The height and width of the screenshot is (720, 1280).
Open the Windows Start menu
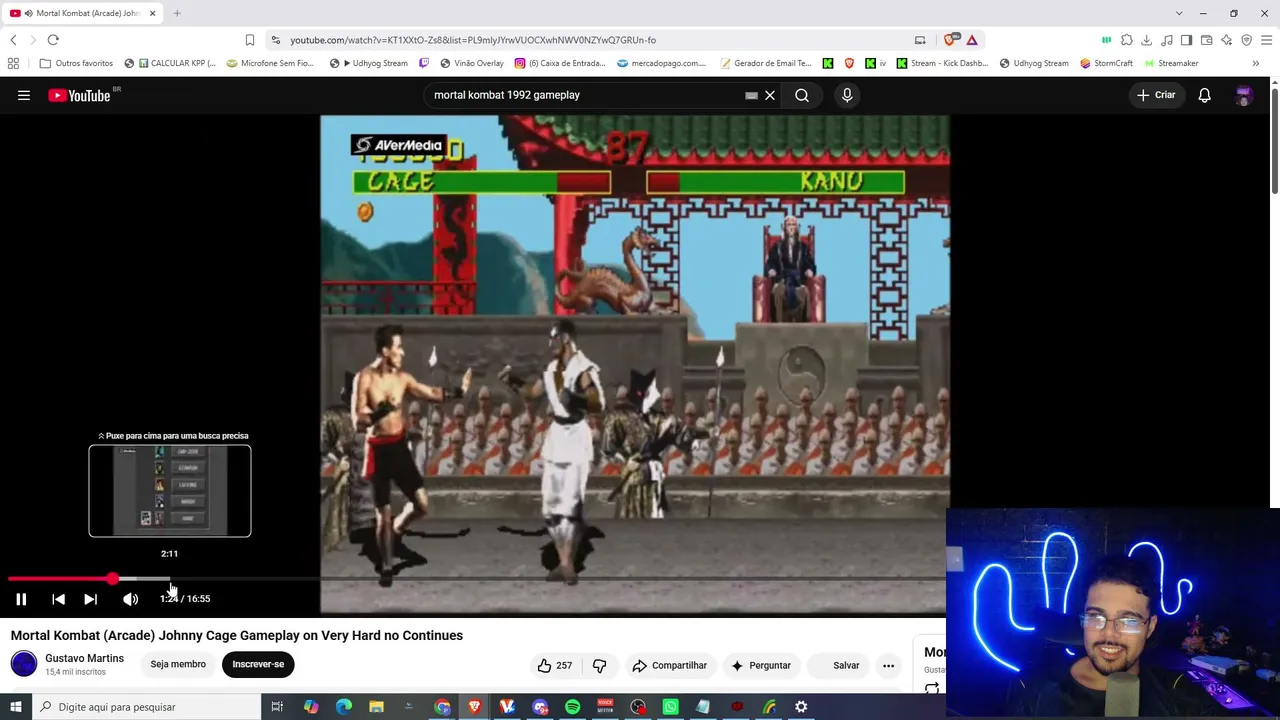pyautogui.click(x=16, y=707)
